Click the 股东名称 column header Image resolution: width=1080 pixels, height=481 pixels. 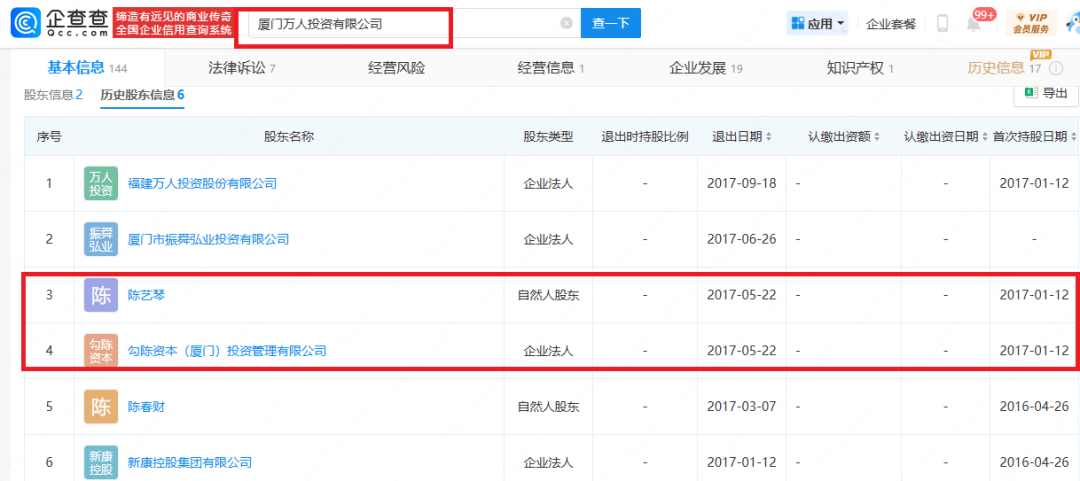click(x=289, y=136)
